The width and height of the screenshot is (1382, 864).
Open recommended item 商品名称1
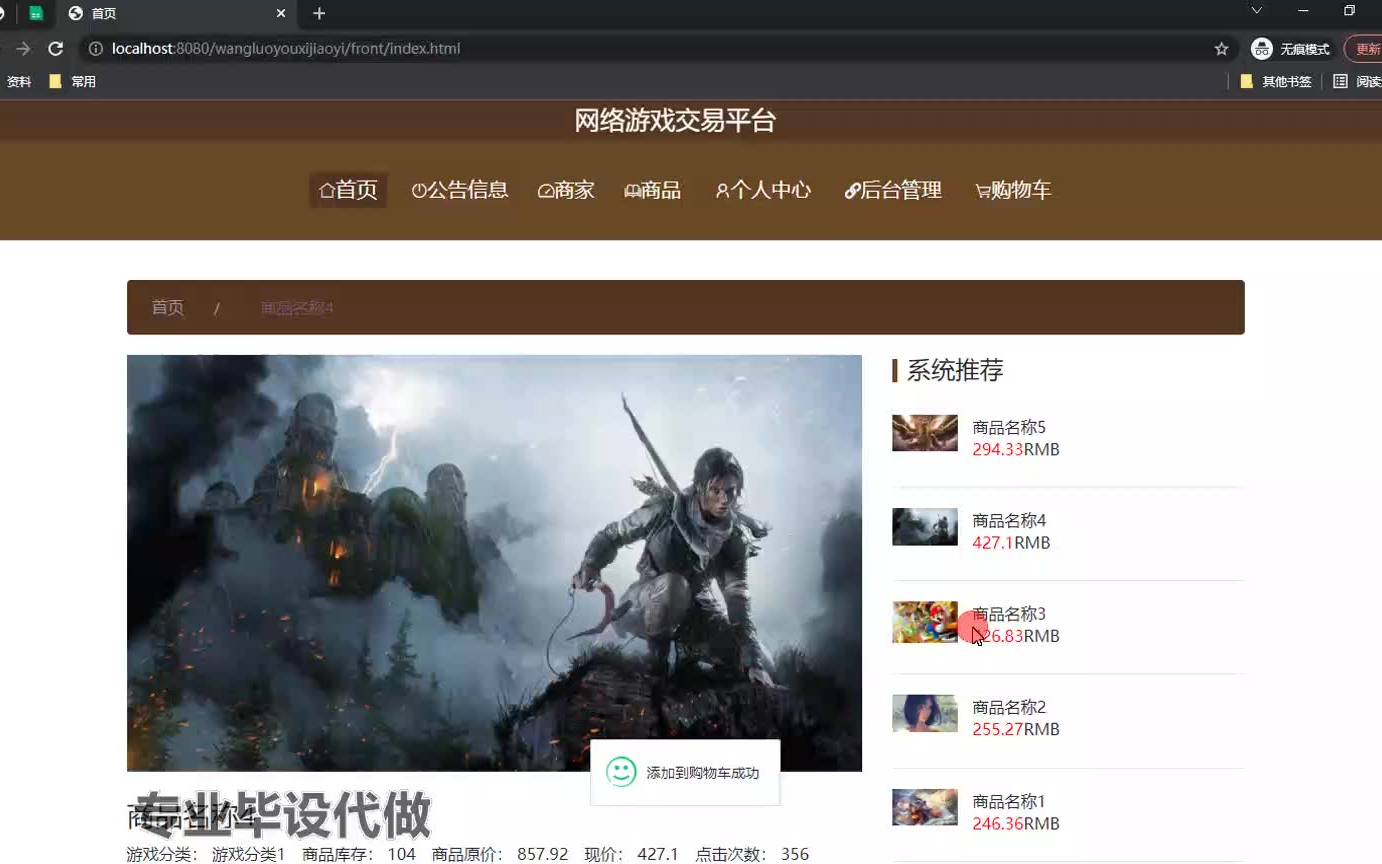(1009, 801)
